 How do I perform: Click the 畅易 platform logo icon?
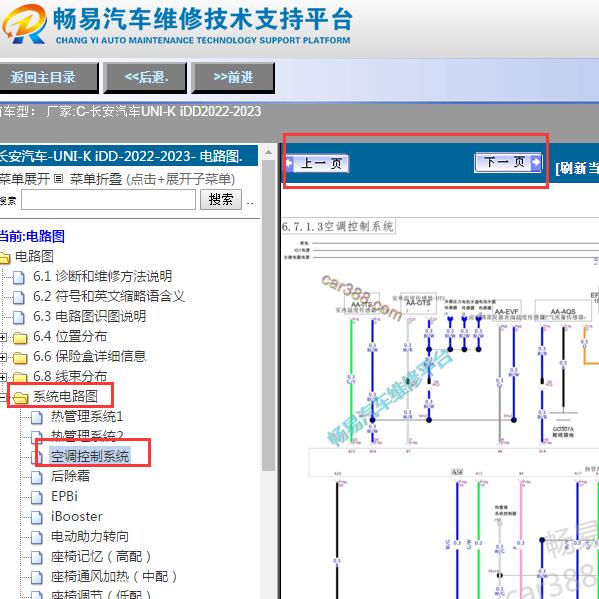(x=24, y=24)
